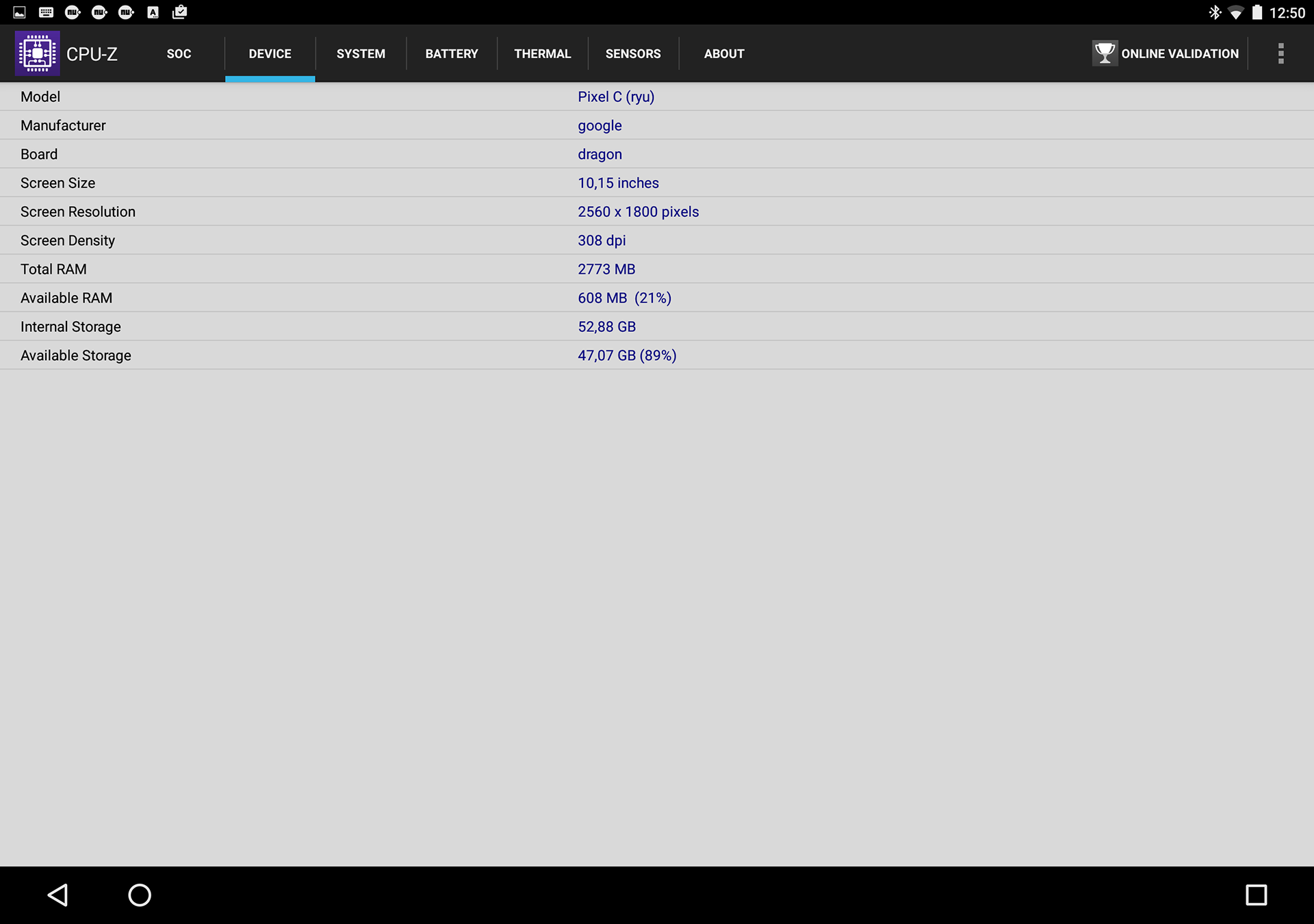The height and width of the screenshot is (924, 1314).
Task: Select the Available RAM label
Action: (x=66, y=298)
